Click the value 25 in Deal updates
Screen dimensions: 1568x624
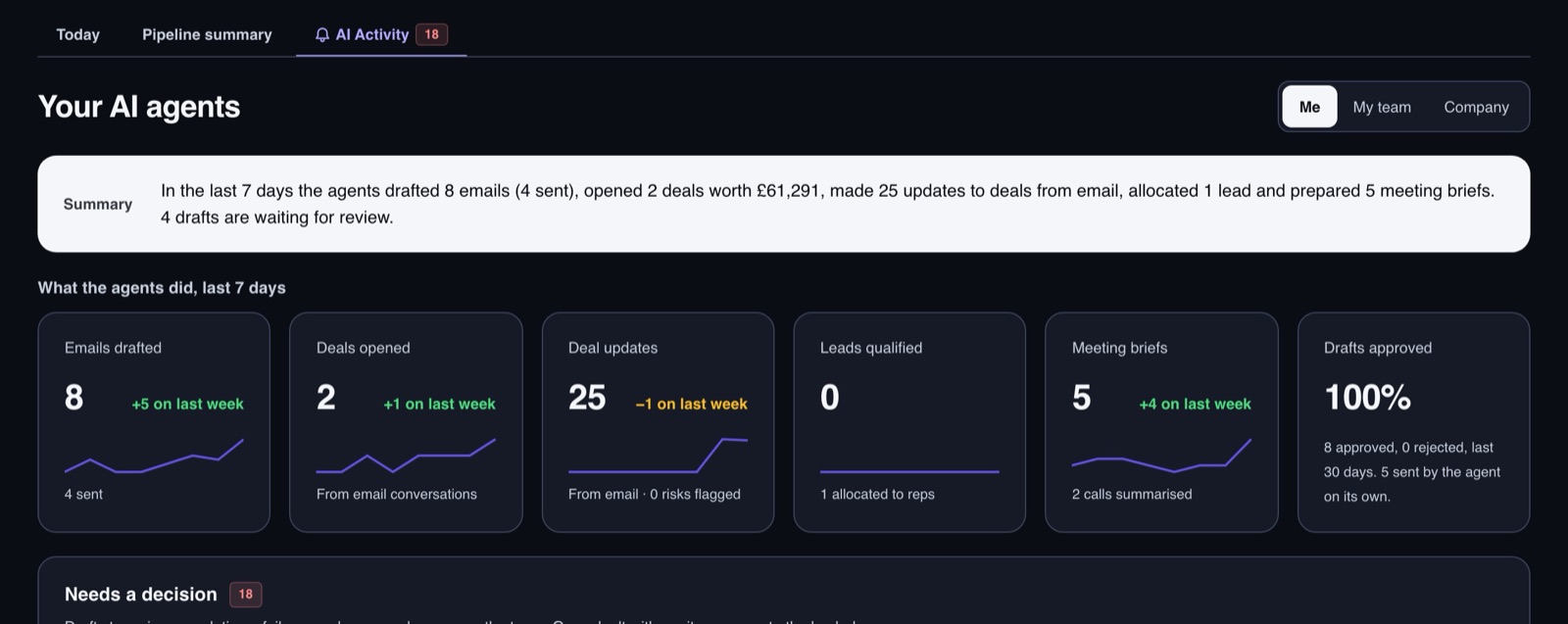(587, 397)
